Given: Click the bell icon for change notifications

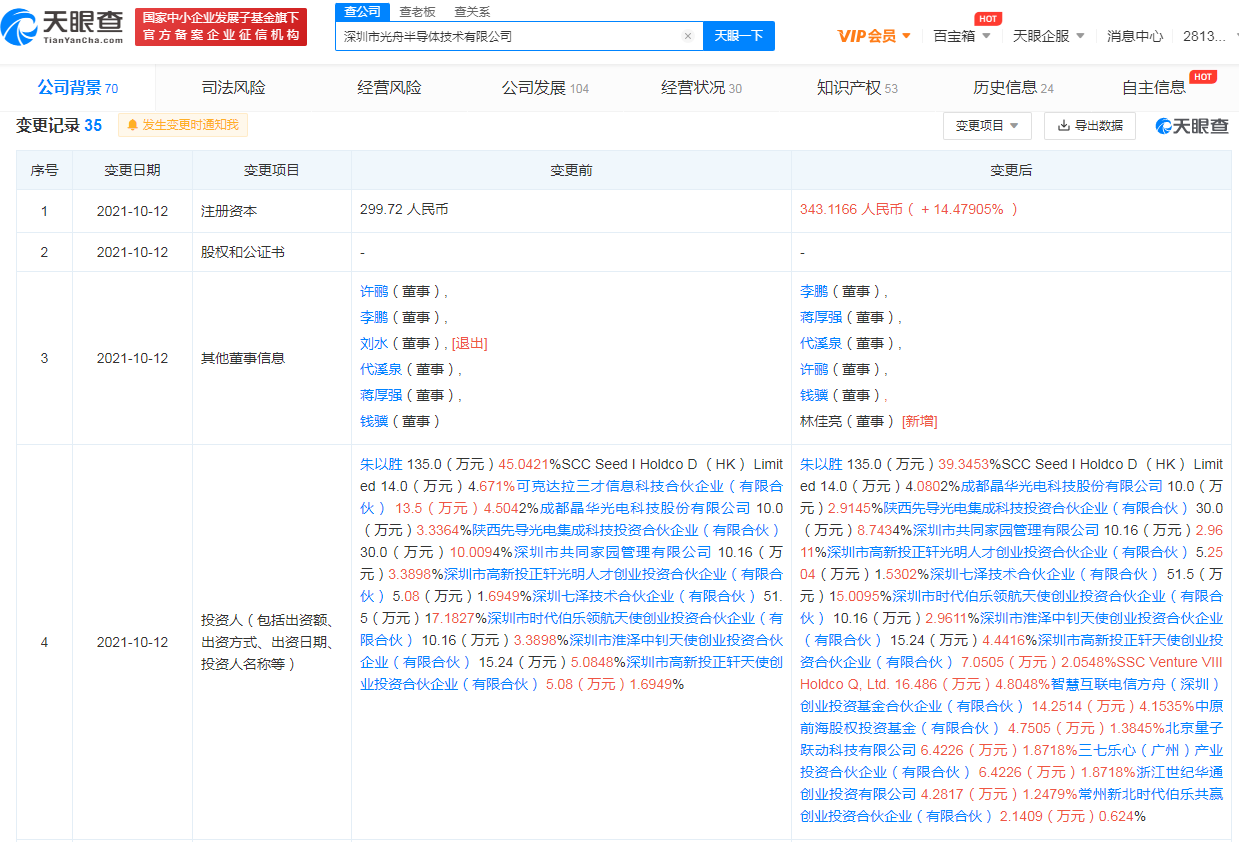Looking at the screenshot, I should [133, 125].
